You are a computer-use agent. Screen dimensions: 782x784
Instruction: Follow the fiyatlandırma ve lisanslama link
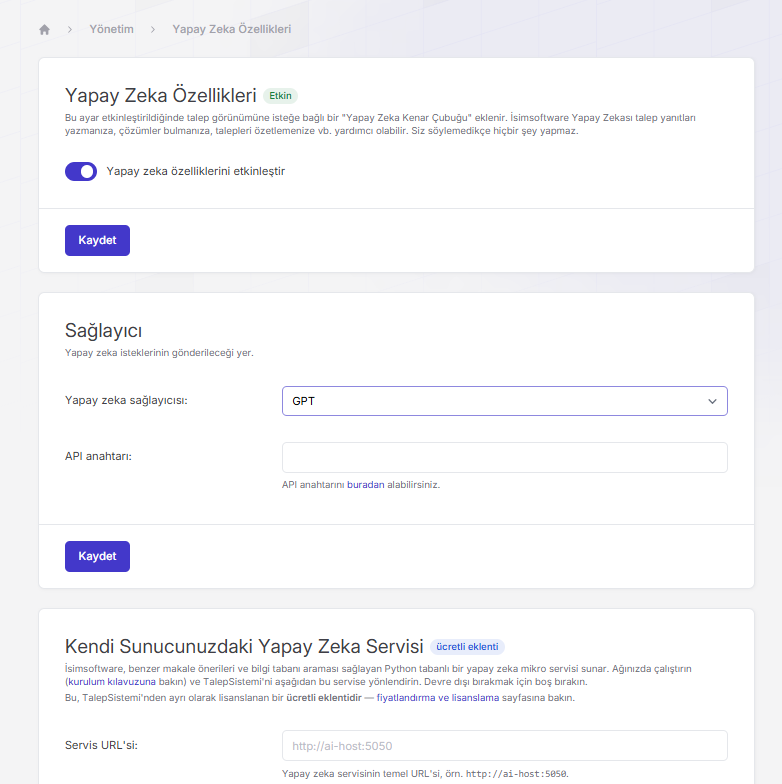438,698
